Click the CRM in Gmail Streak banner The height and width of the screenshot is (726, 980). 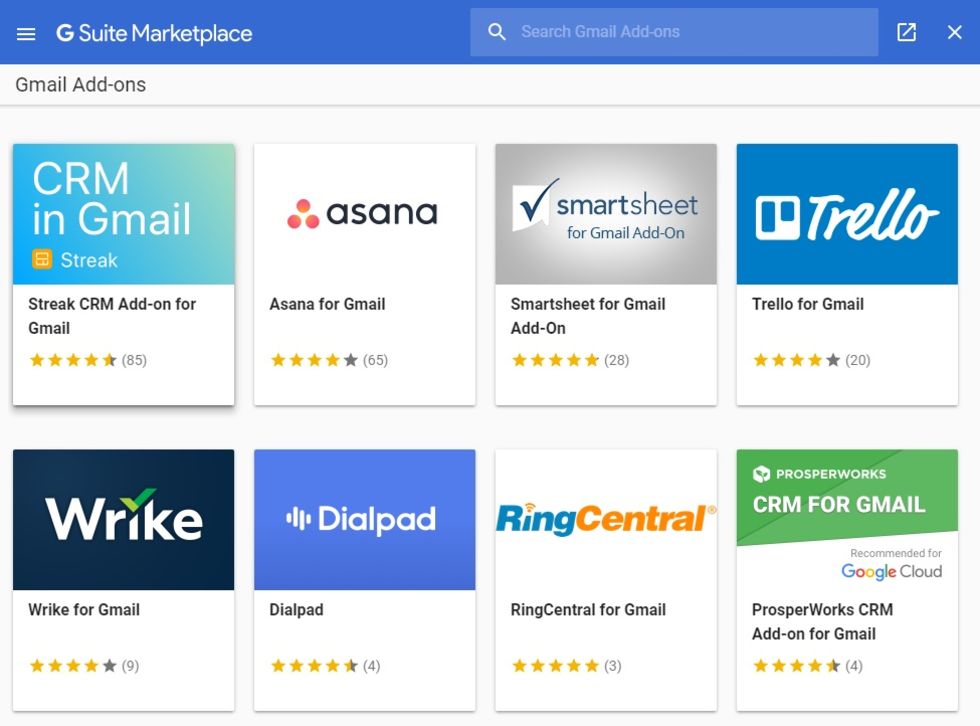point(124,214)
